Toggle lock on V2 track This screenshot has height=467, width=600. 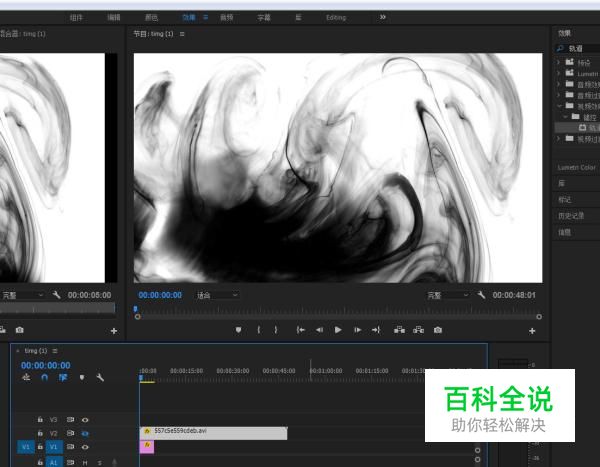pos(40,433)
